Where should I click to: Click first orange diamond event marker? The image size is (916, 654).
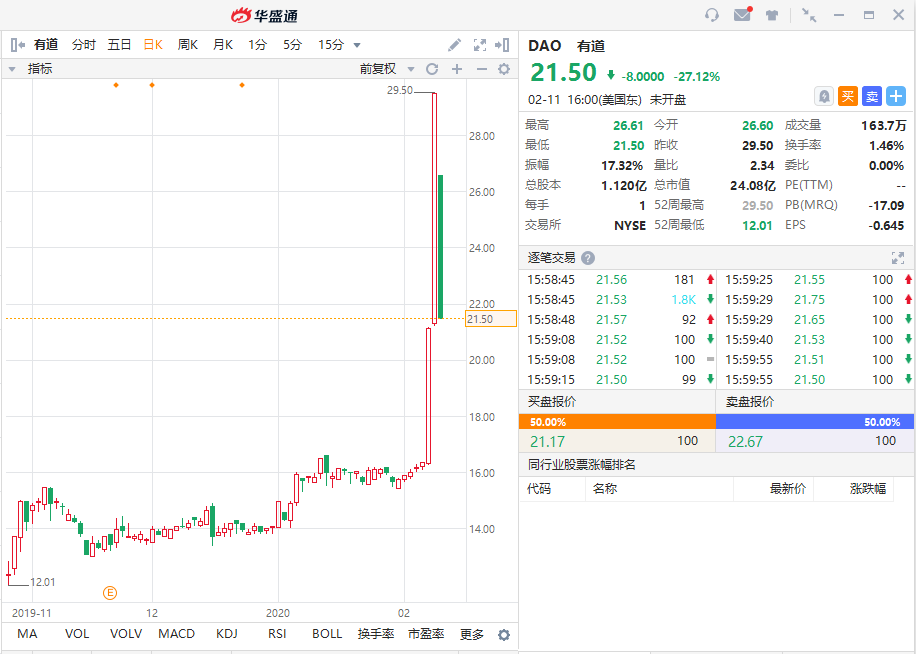point(116,85)
